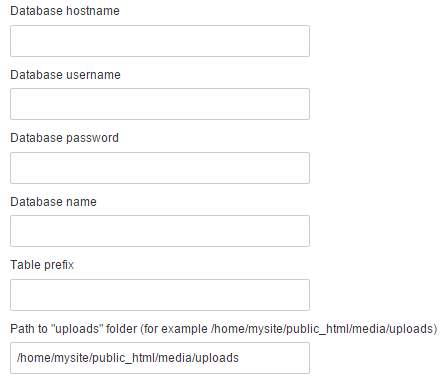Click the word "uploads" in quotes in label
The image size is (445, 381).
[x=77, y=329]
